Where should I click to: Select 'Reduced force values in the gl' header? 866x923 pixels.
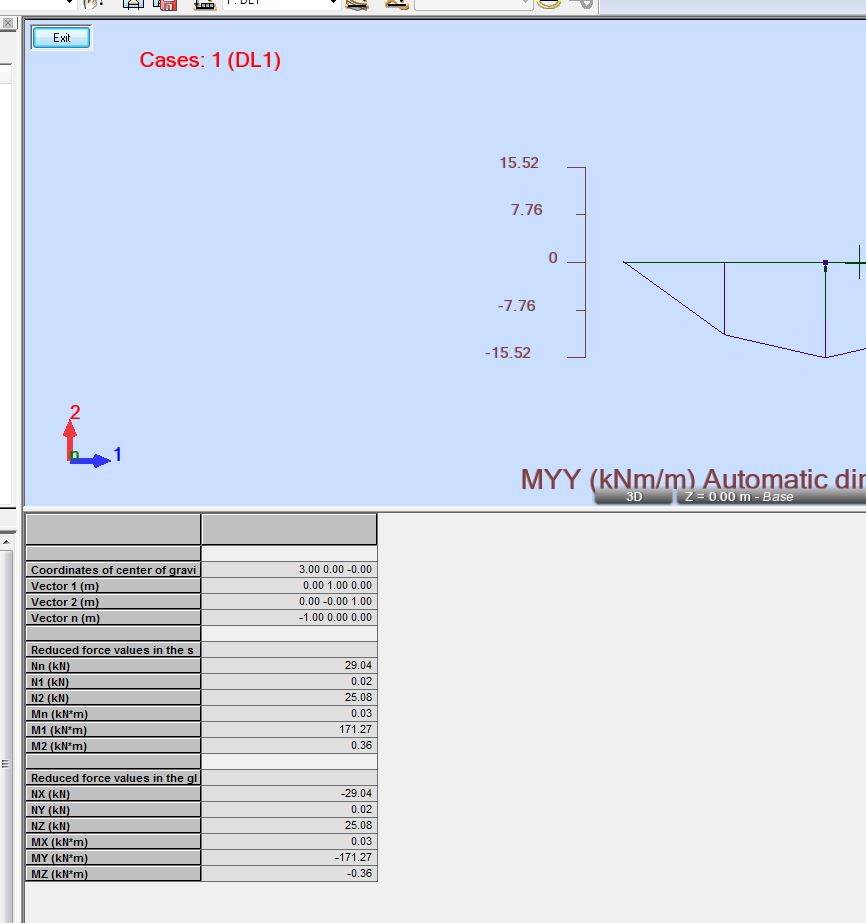[113, 778]
